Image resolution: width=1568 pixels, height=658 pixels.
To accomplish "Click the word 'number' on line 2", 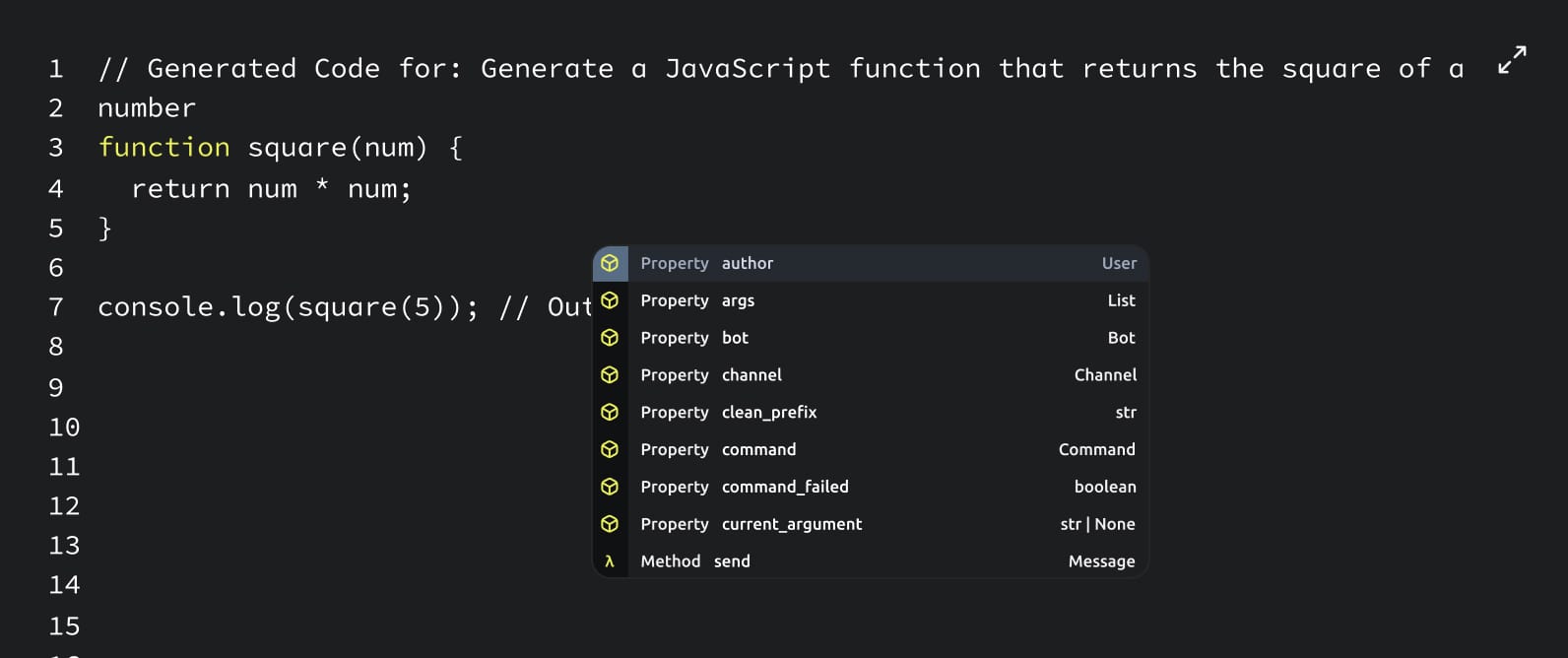I will click(x=147, y=108).
